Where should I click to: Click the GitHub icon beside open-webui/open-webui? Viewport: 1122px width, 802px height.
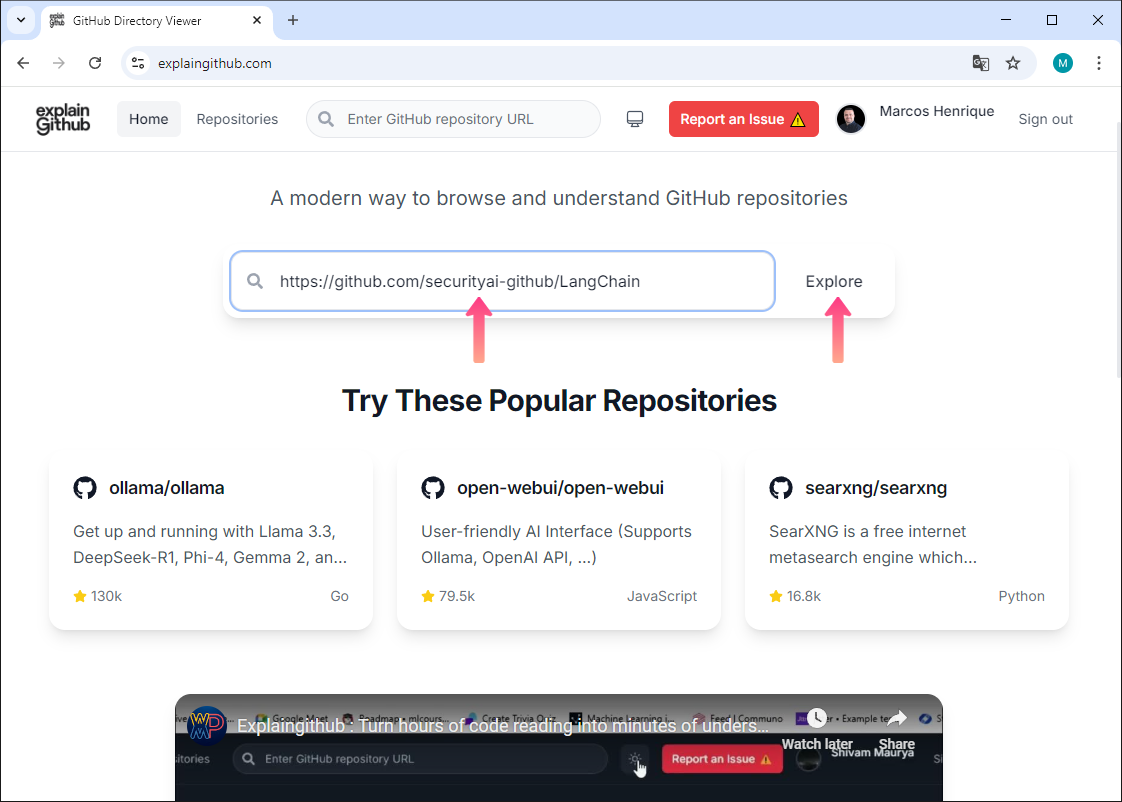pyautogui.click(x=433, y=488)
